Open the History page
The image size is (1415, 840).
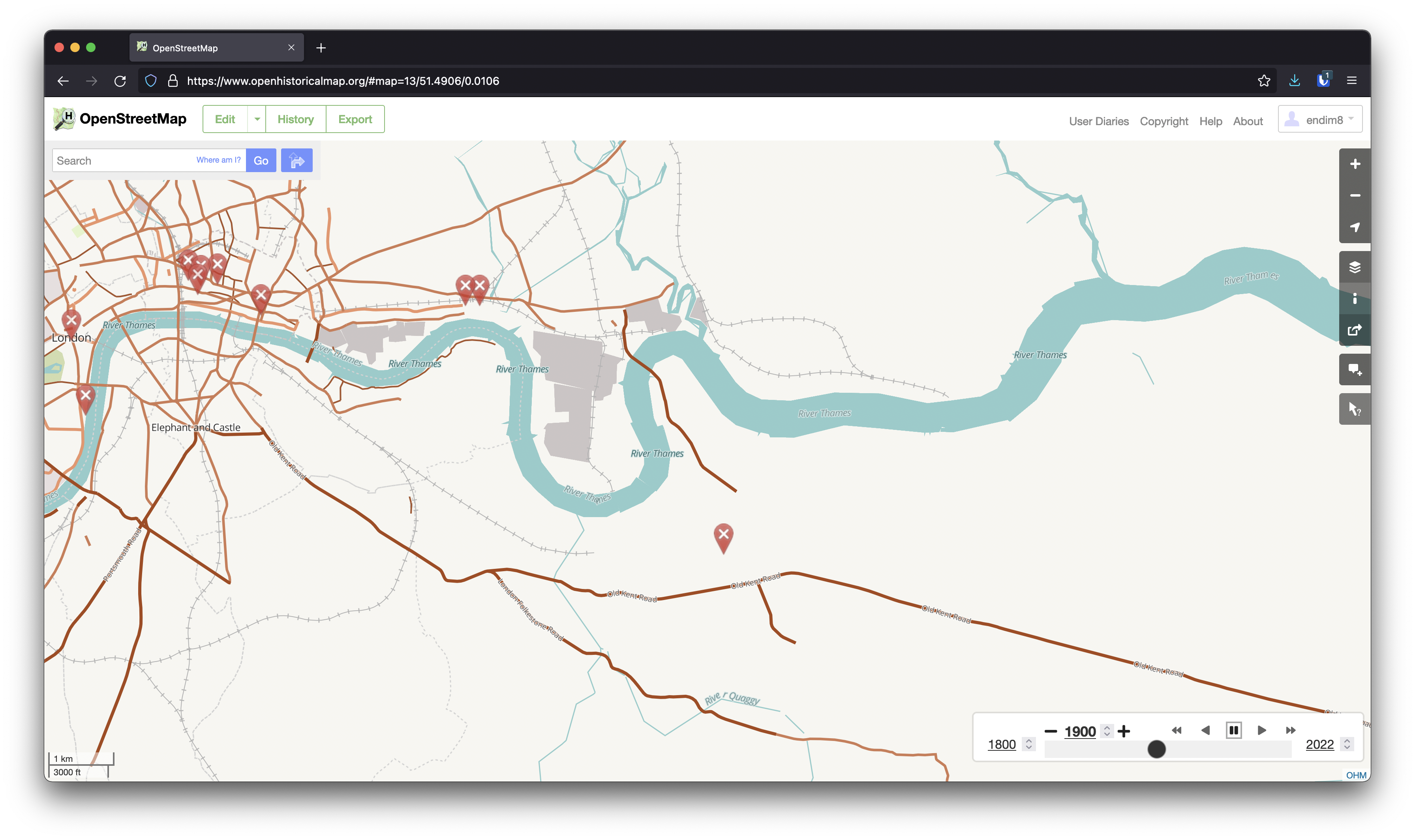click(295, 119)
